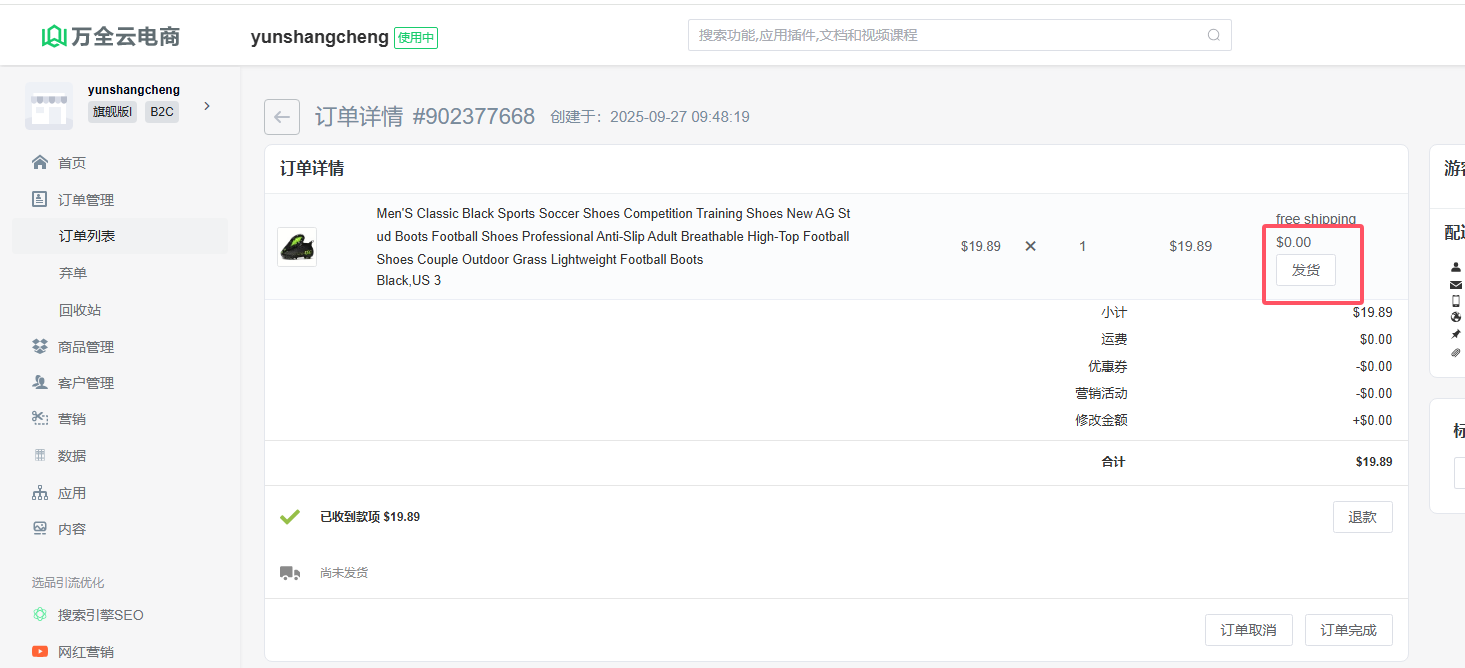
Task: Open 弃单 abandoned orders menu item
Action: pos(73,273)
